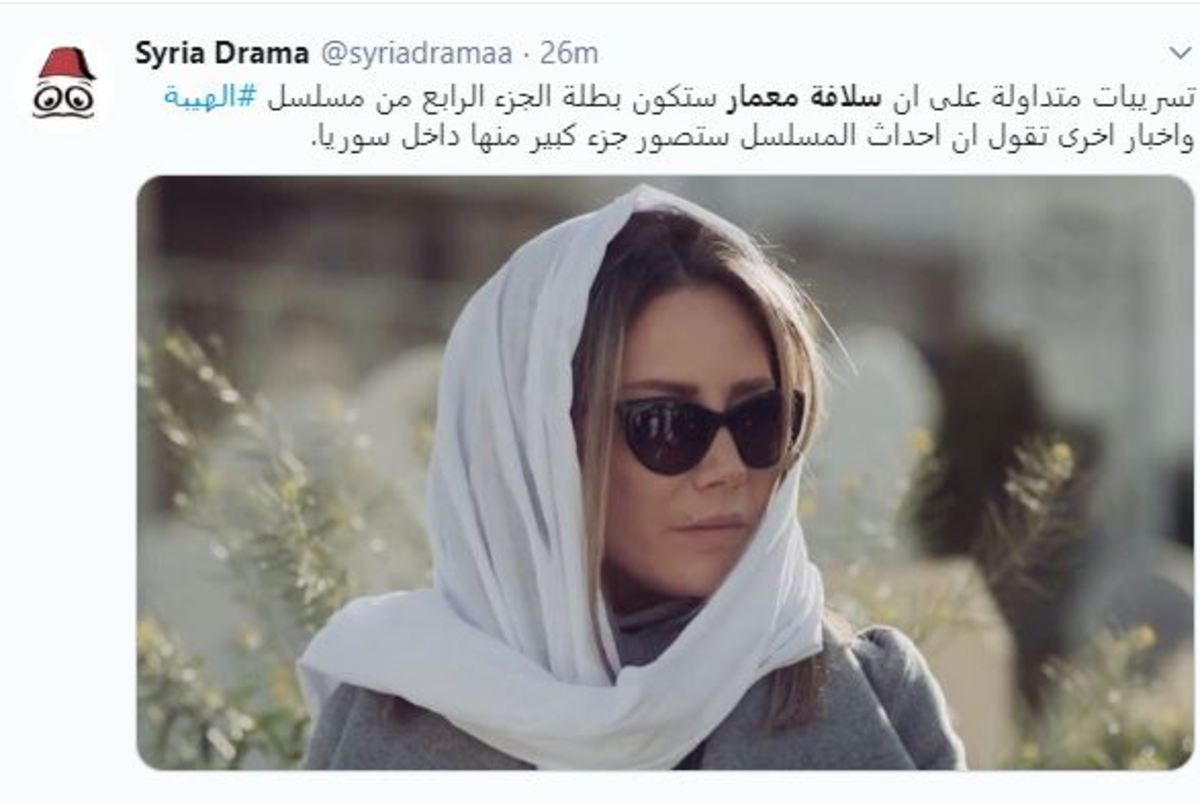Click the first line of tweet text
Screen dimensions: 1200x803
pos(680,97)
